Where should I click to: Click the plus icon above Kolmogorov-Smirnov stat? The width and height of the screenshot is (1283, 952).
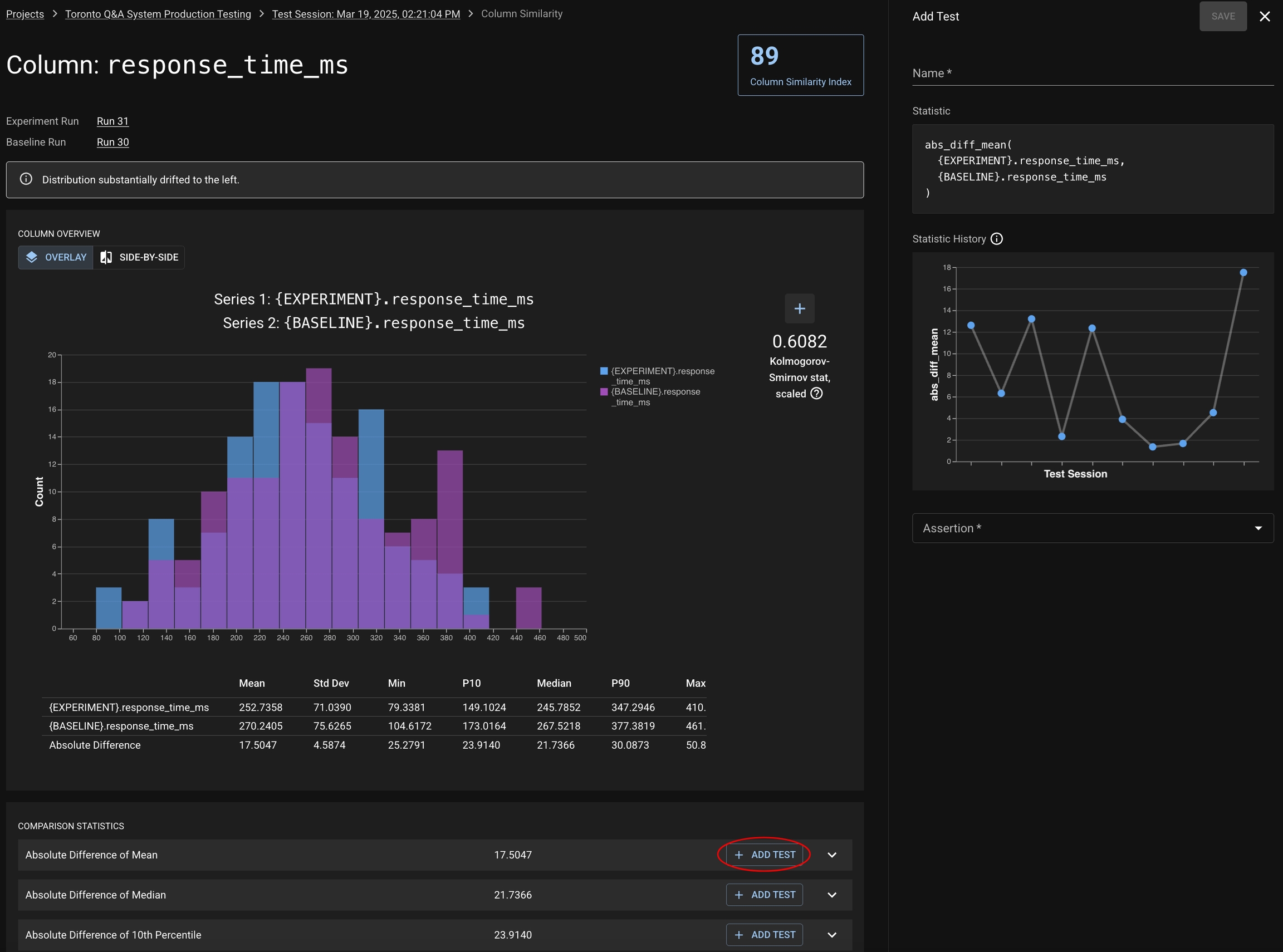pos(800,309)
